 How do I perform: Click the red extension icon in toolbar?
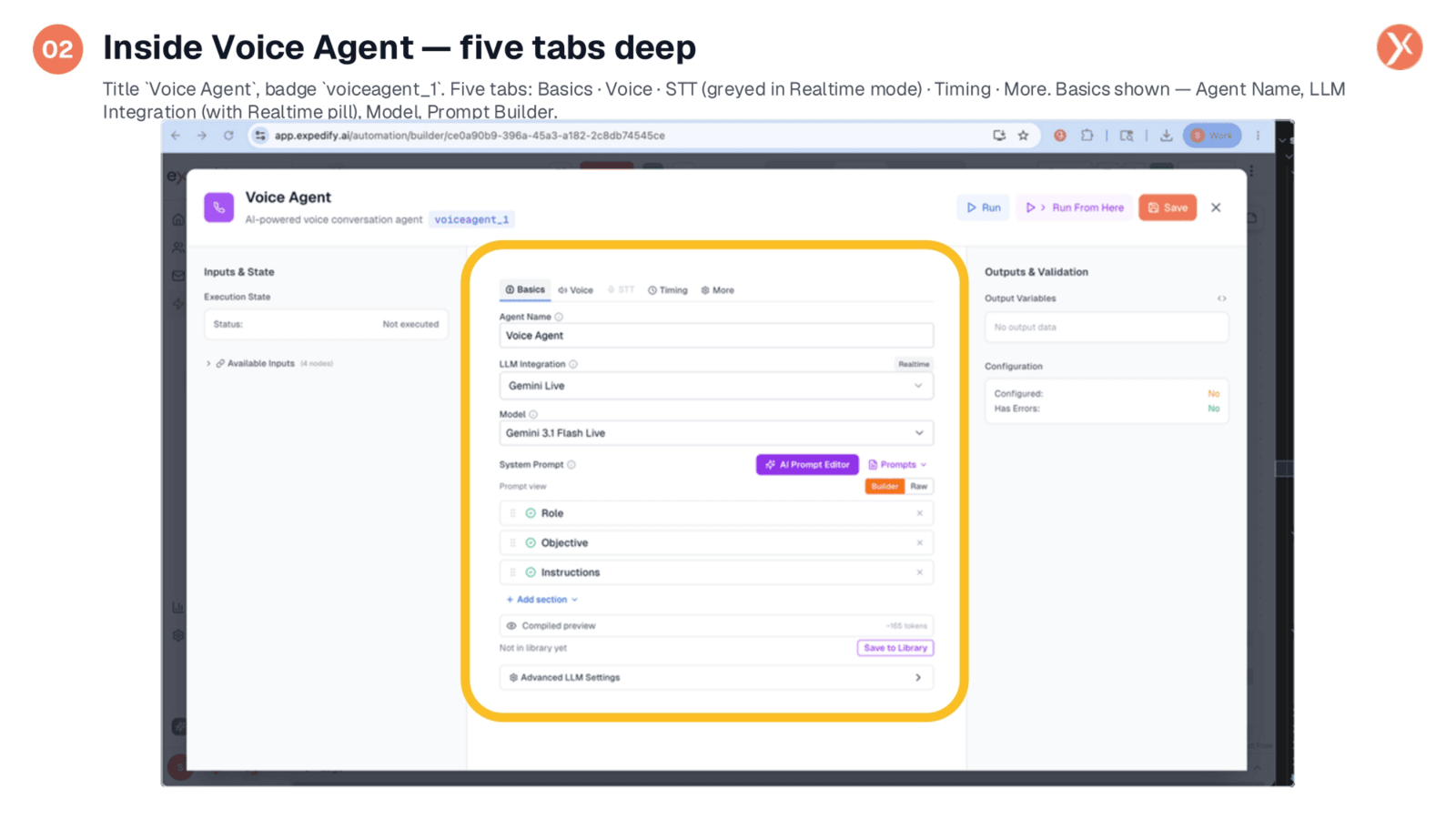(x=1060, y=136)
